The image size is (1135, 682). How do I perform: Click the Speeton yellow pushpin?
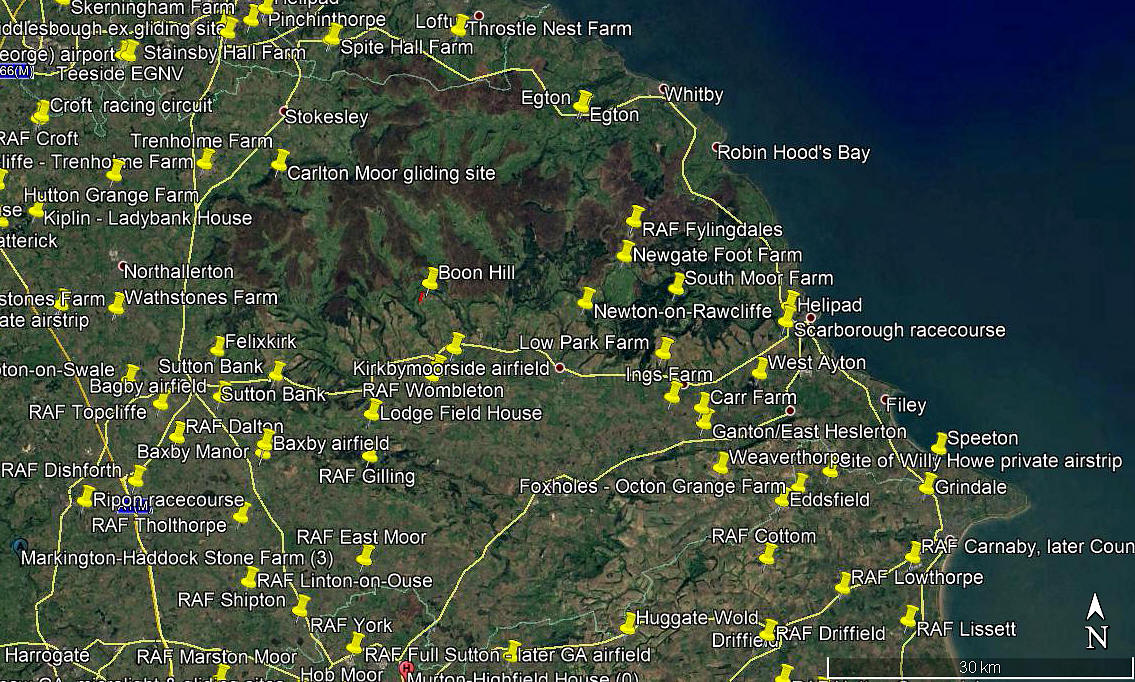click(x=940, y=443)
